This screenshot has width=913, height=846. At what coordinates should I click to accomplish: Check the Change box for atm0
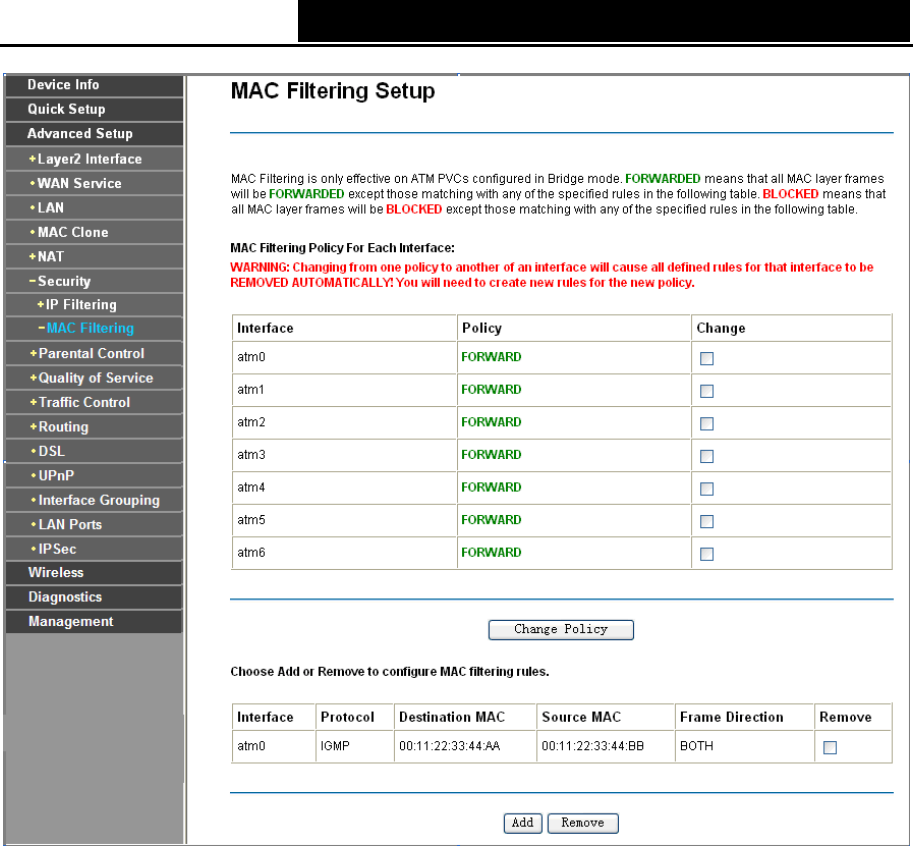tap(707, 358)
